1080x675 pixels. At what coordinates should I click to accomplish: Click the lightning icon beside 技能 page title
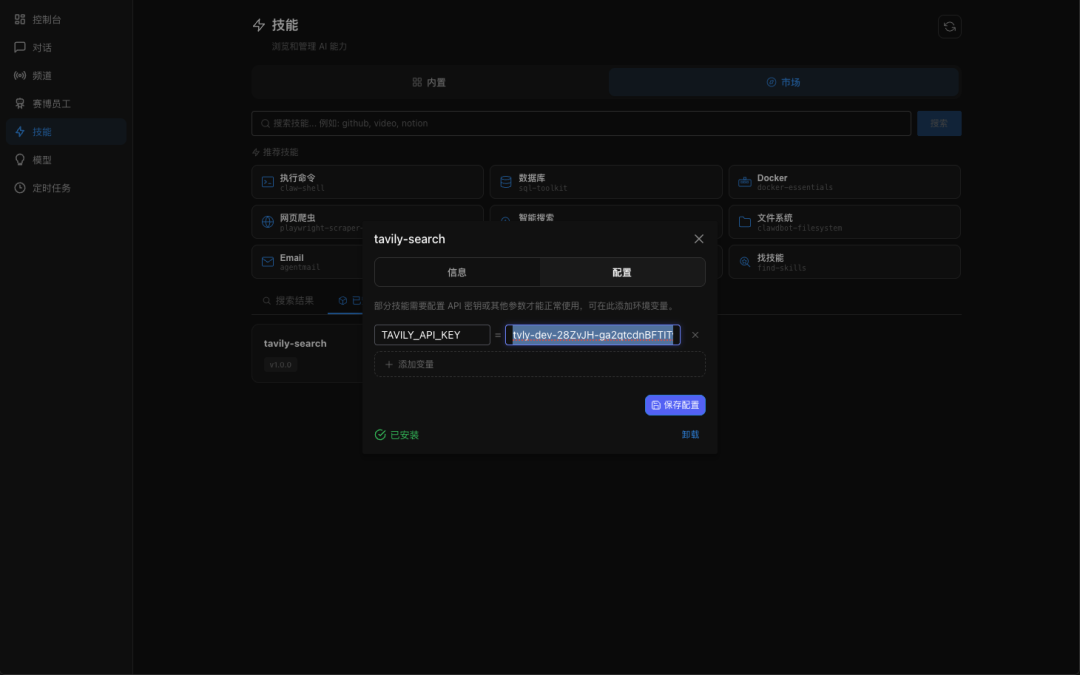259,25
